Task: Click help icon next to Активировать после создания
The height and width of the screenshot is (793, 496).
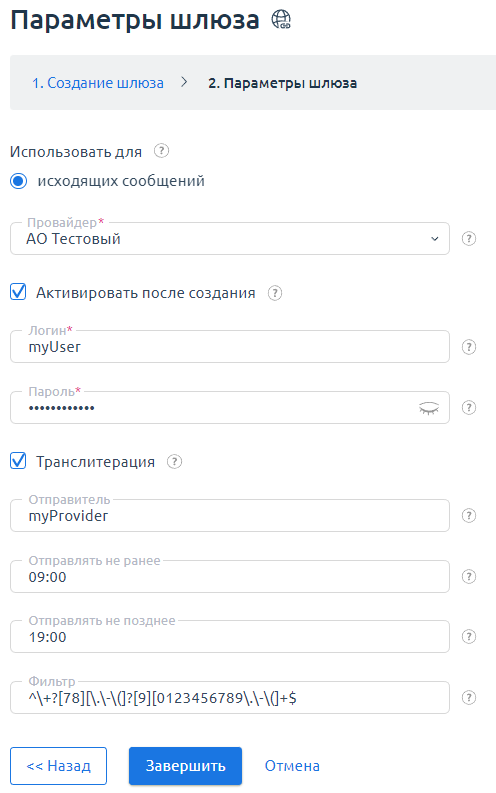Action: 275,293
